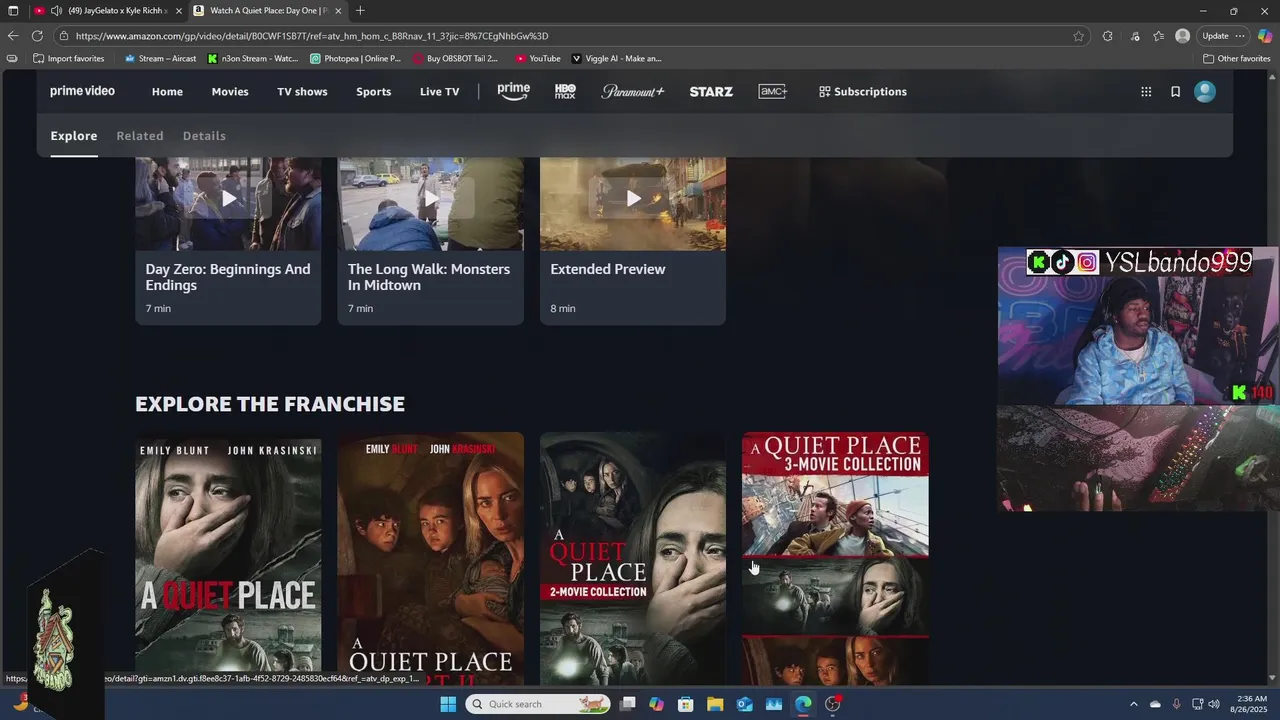Open Copilot app from the taskbar
1280x720 pixels.
pos(656,704)
